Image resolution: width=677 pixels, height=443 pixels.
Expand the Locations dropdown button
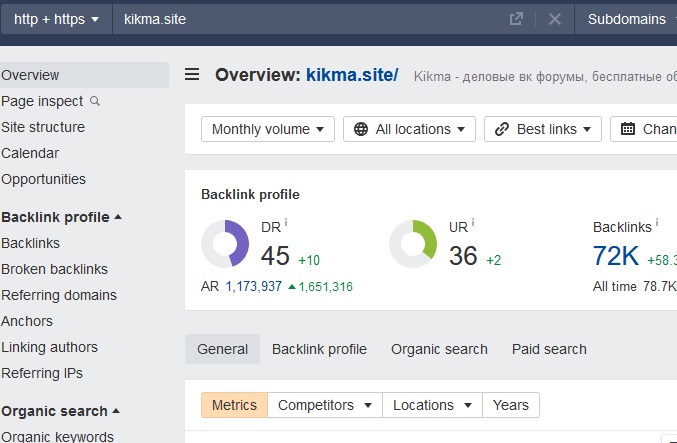(x=432, y=405)
